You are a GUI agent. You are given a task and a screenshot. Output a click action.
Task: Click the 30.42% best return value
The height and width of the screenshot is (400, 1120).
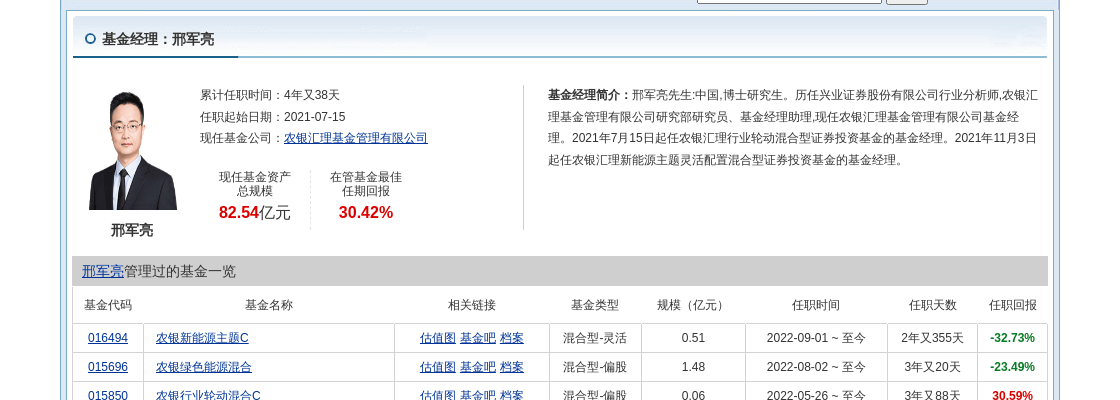(366, 212)
